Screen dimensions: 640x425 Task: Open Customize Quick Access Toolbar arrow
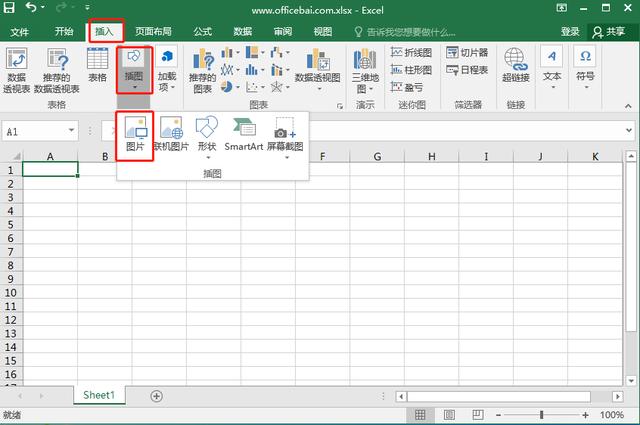(87, 7)
